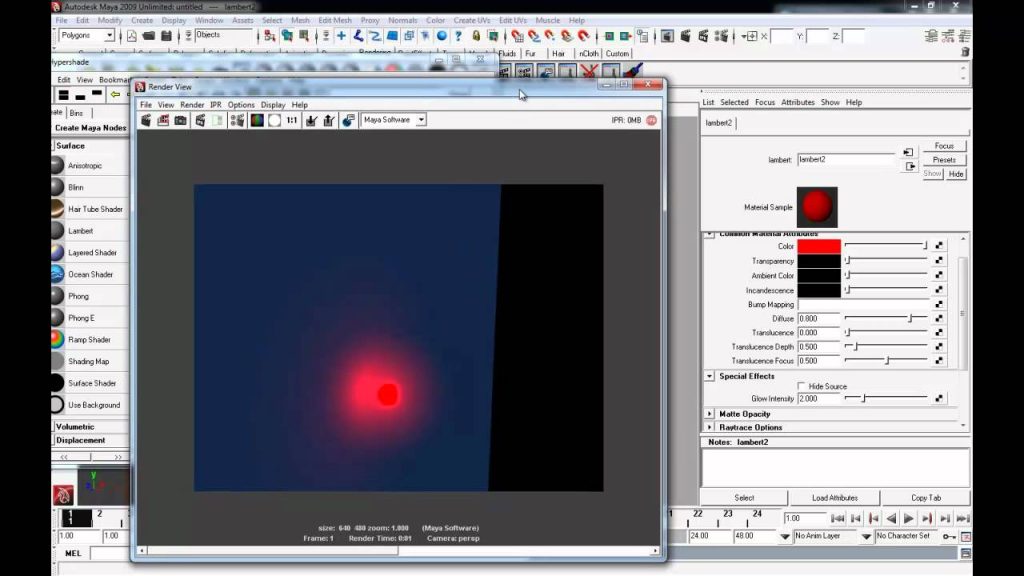Select the Anisotropic shader swatch
This screenshot has width=1024, height=576.
click(57, 165)
